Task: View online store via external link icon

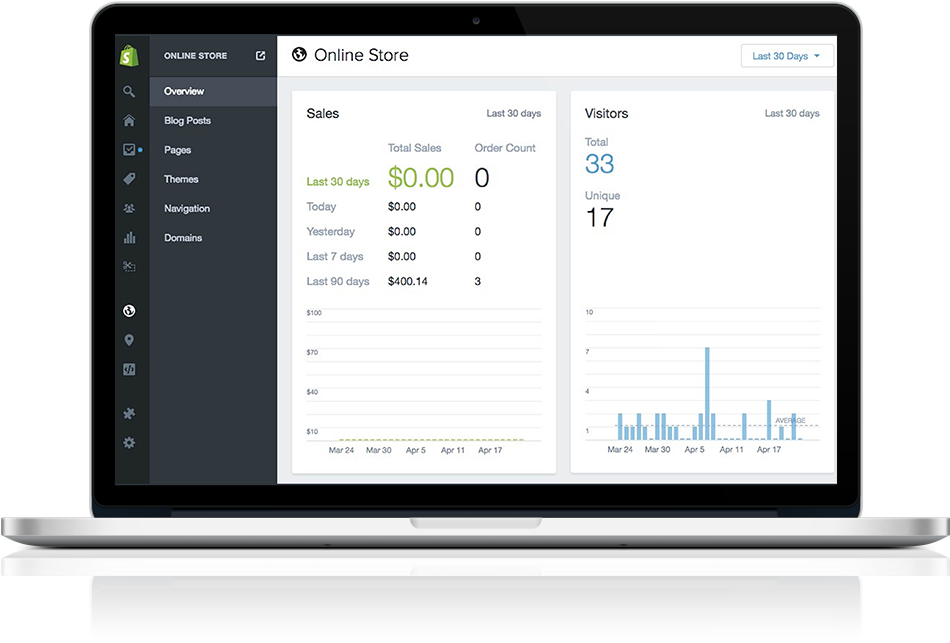Action: [261, 56]
